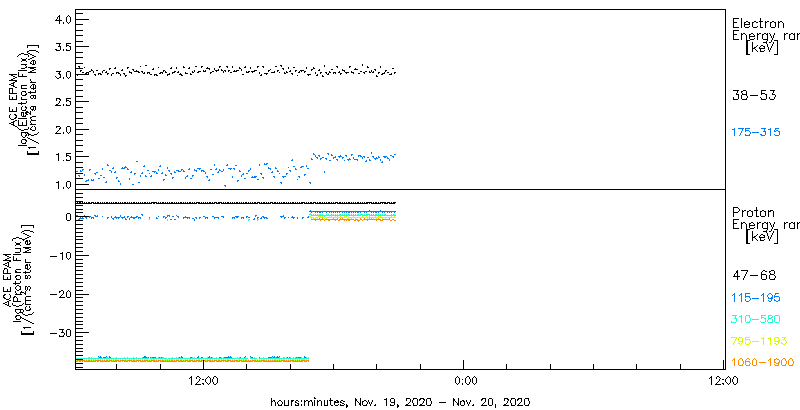The height and width of the screenshot is (410, 800).
Task: Click the ACE EPAM Electron Flux axis title
Action: pos(24,99)
